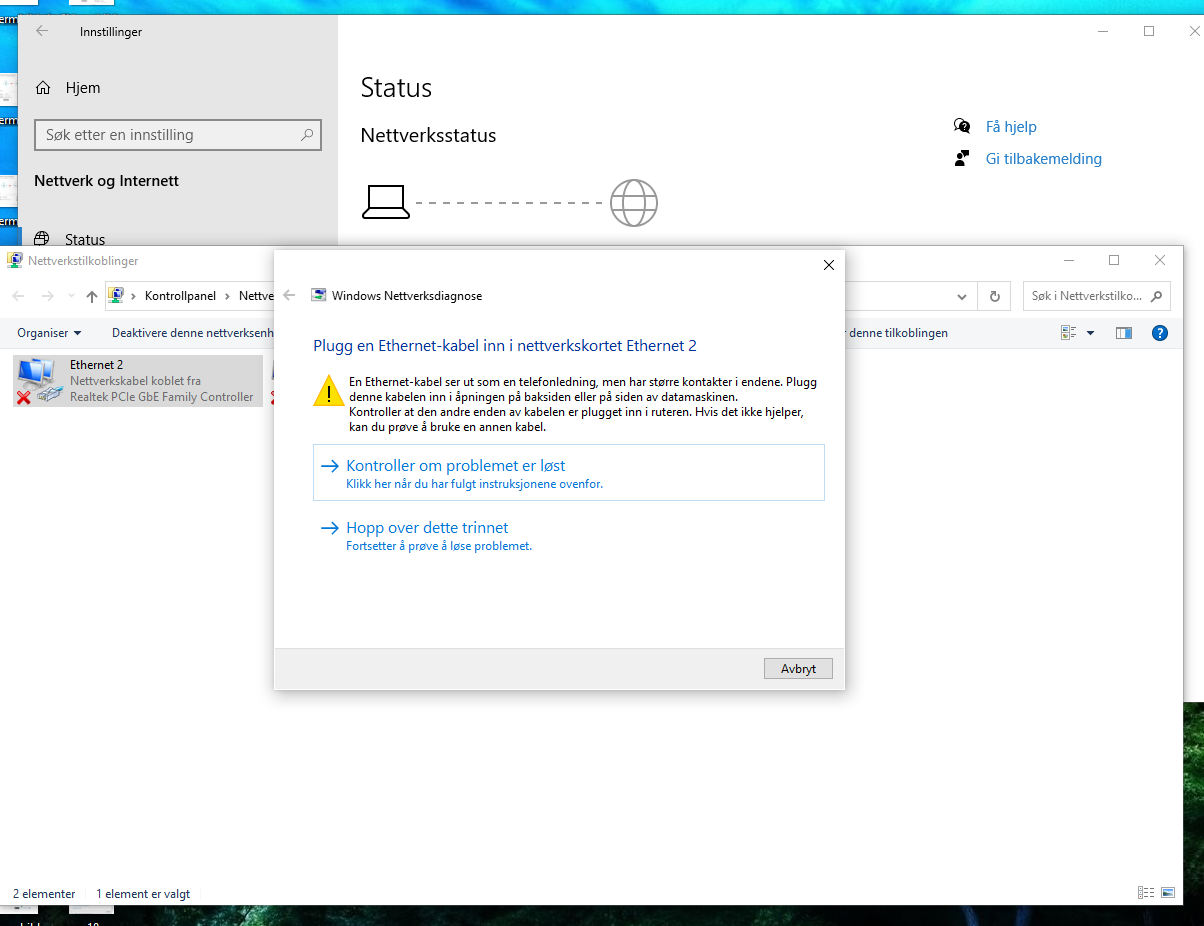The height and width of the screenshot is (926, 1204).
Task: Open the blue help question mark icon
Action: click(x=1160, y=333)
